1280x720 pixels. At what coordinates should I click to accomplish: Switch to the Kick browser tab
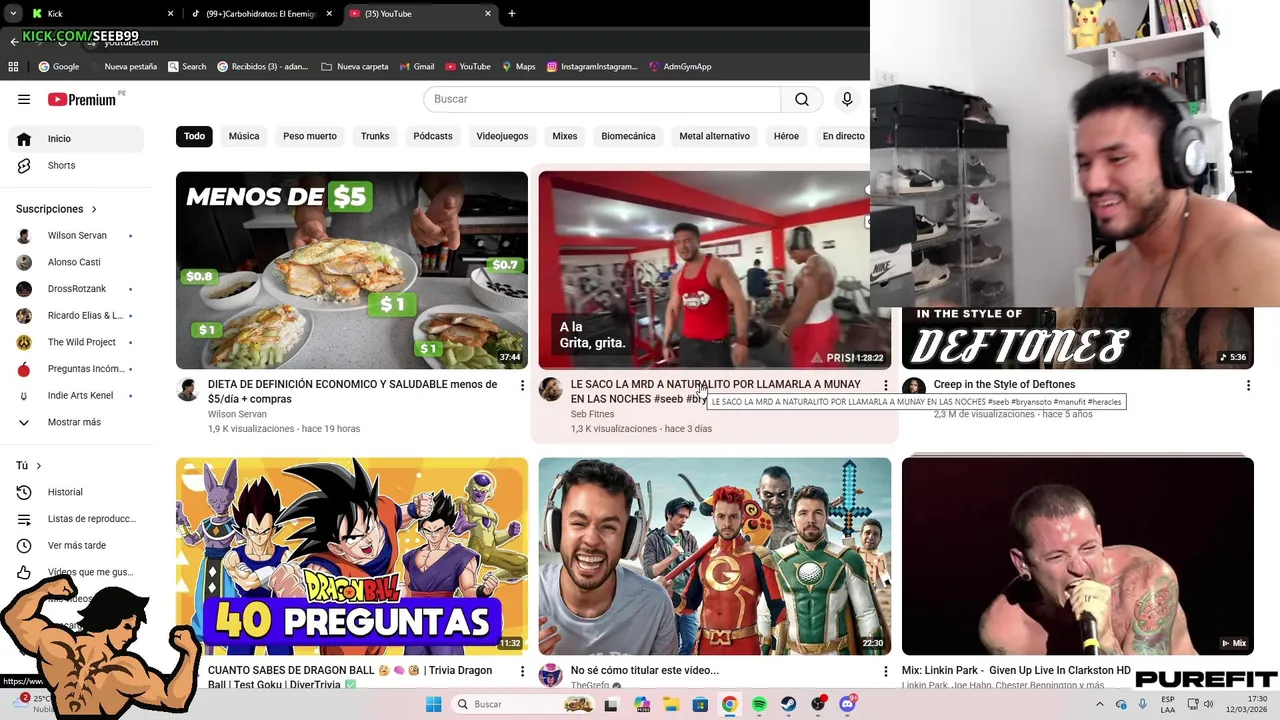(x=100, y=14)
